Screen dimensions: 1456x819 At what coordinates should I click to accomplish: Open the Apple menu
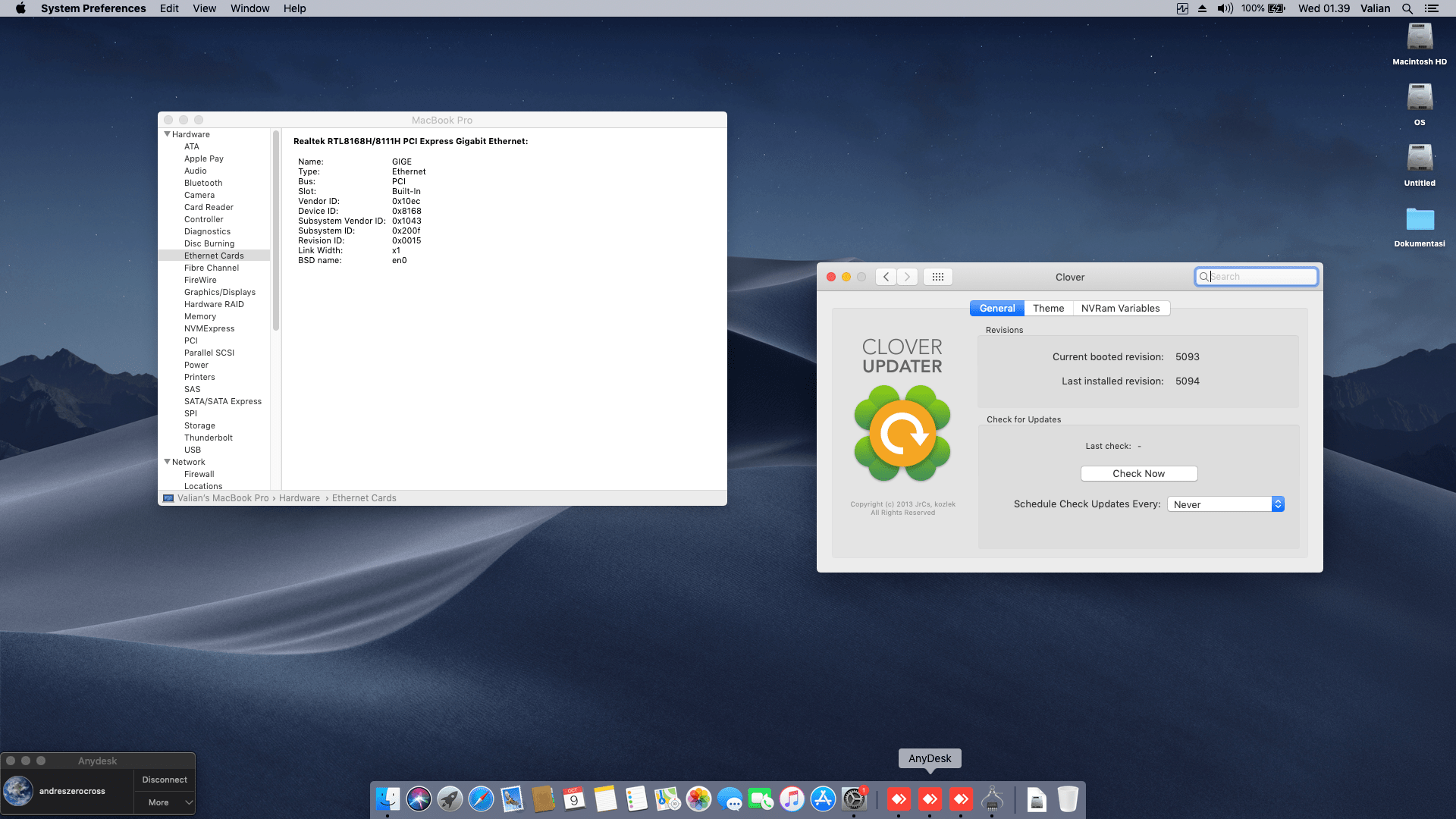pyautogui.click(x=20, y=8)
